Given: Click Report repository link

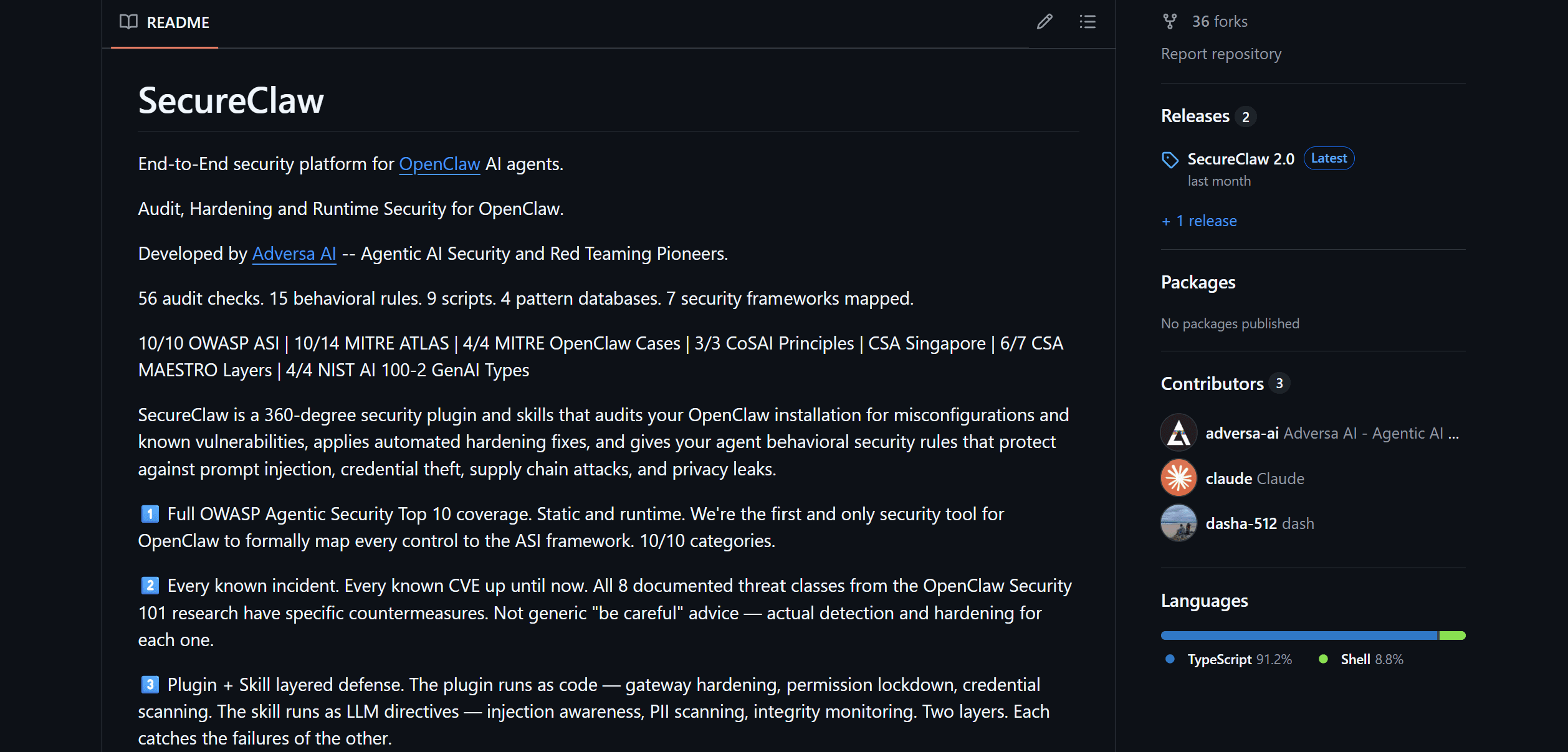Looking at the screenshot, I should [1221, 54].
